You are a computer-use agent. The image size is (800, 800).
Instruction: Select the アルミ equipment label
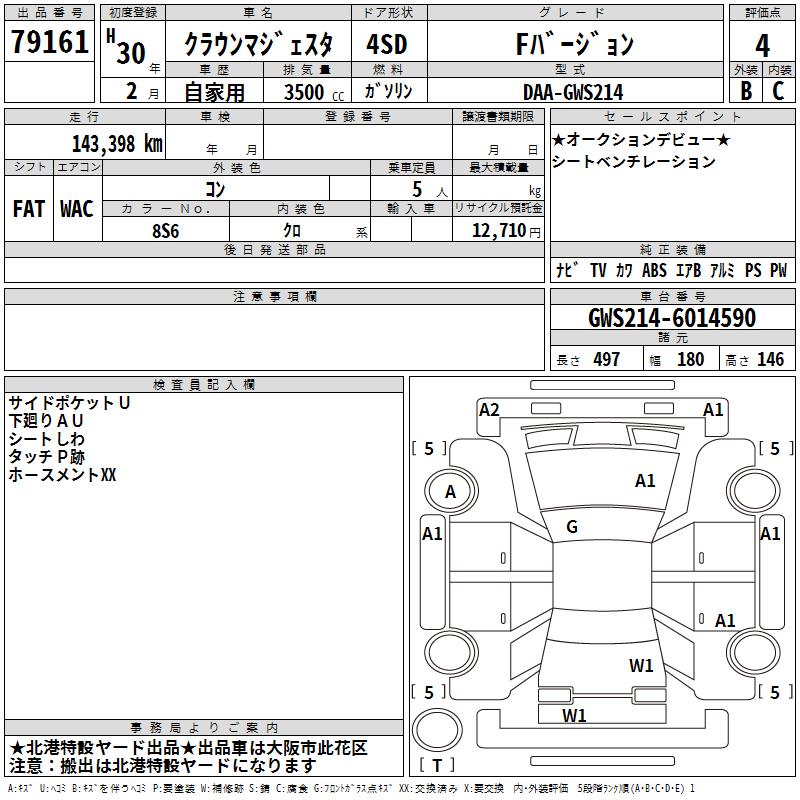tap(722, 270)
